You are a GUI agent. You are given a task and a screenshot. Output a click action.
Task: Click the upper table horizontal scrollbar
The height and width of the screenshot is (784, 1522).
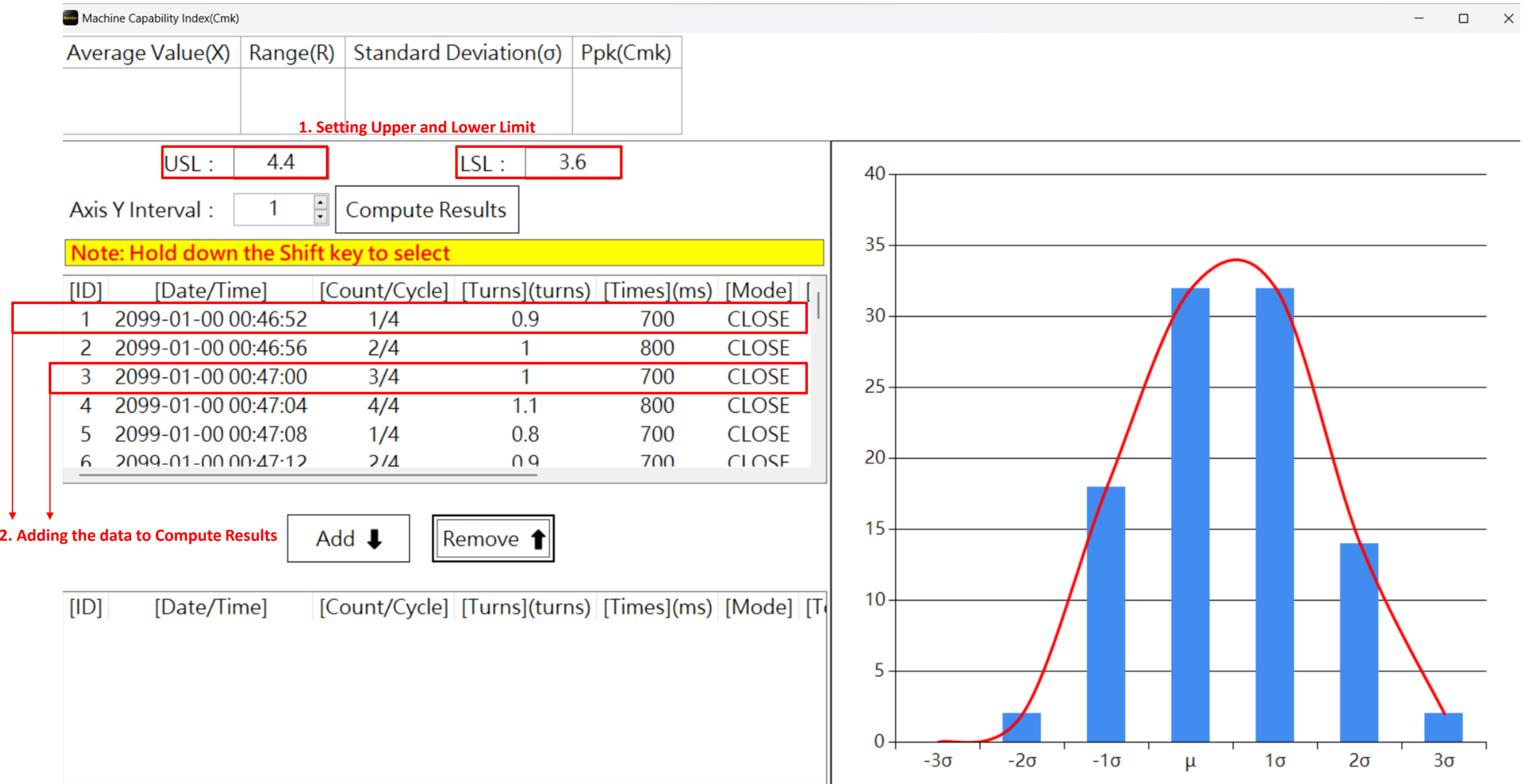tap(307, 475)
